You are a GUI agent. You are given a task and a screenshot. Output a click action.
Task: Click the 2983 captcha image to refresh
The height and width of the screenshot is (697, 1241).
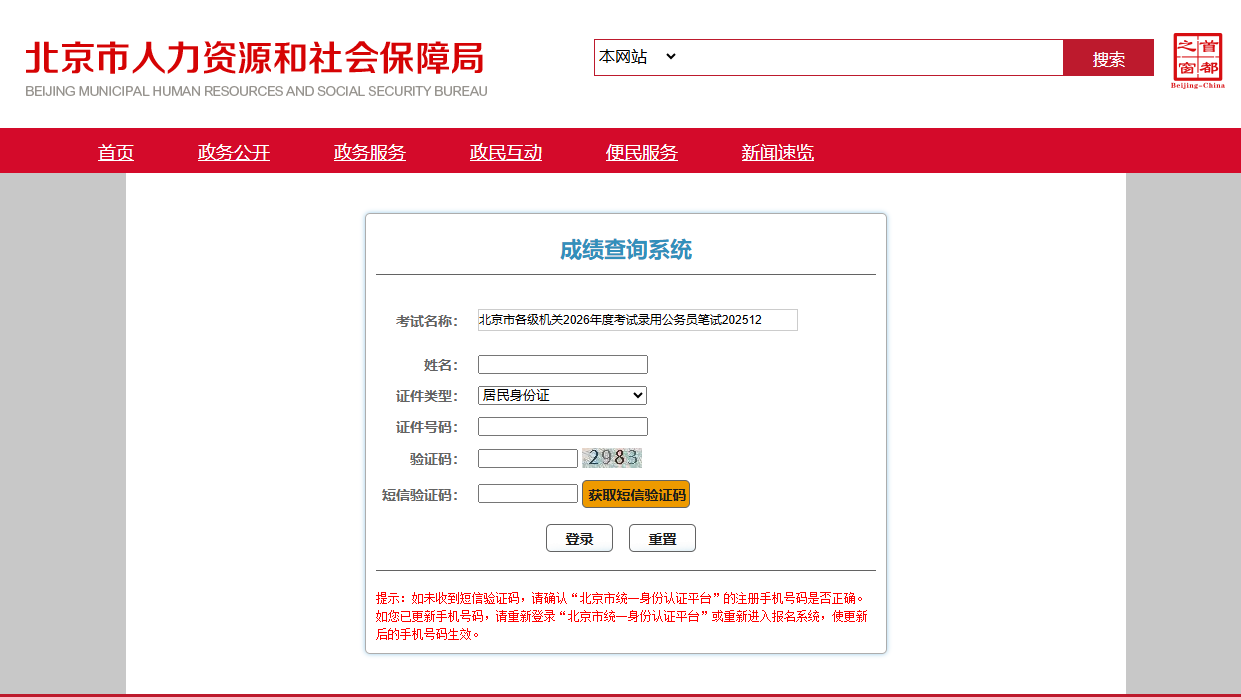pyautogui.click(x=611, y=458)
